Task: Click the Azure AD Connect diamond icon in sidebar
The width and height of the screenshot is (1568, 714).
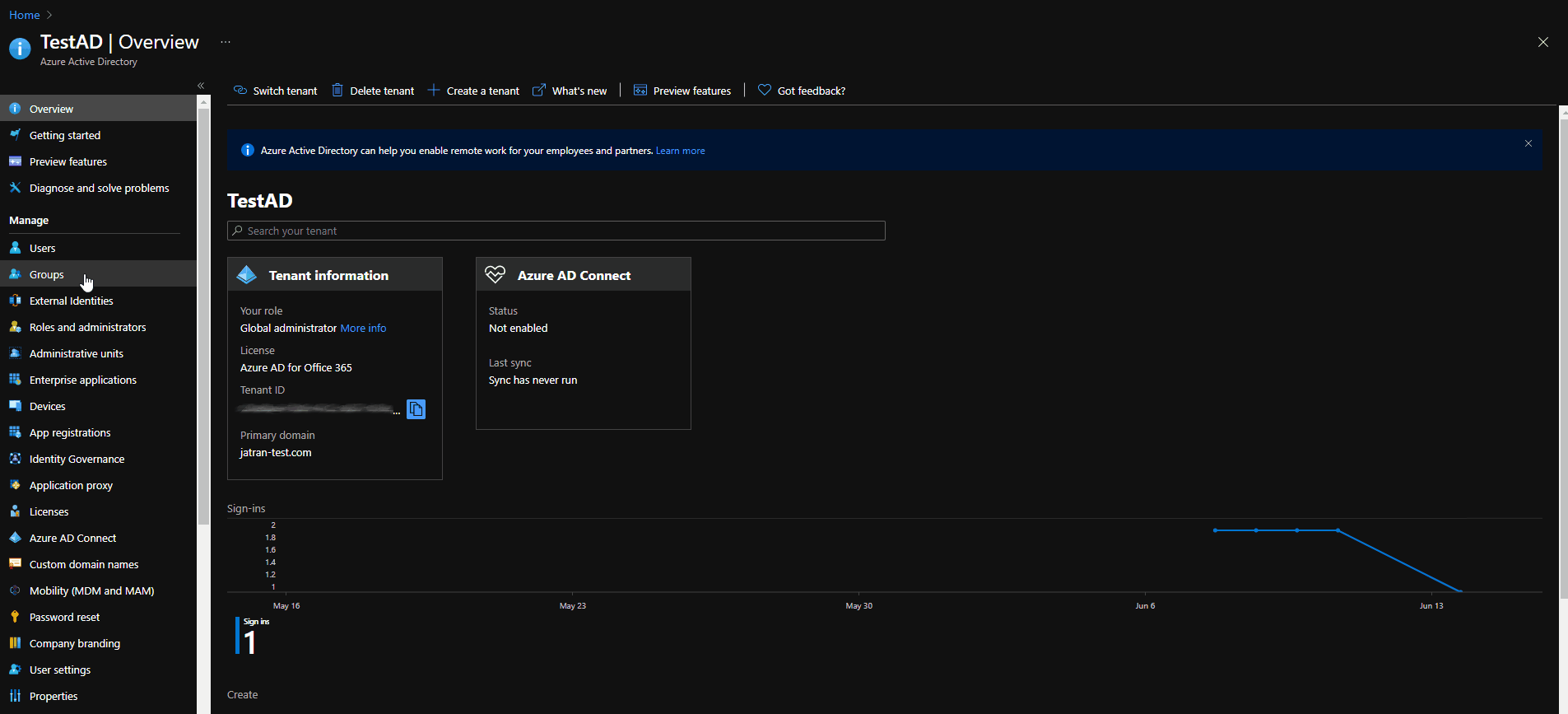Action: (x=15, y=538)
